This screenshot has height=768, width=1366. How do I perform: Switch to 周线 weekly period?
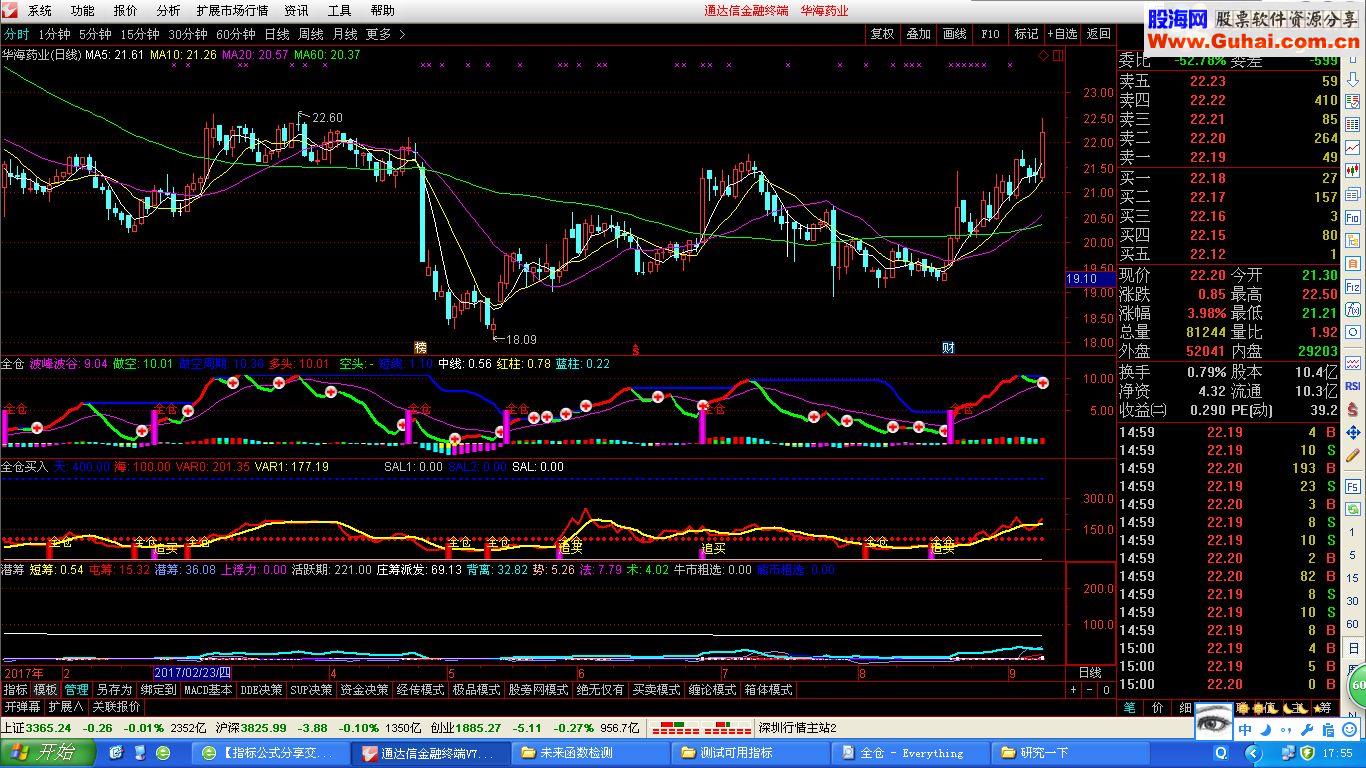(x=310, y=34)
